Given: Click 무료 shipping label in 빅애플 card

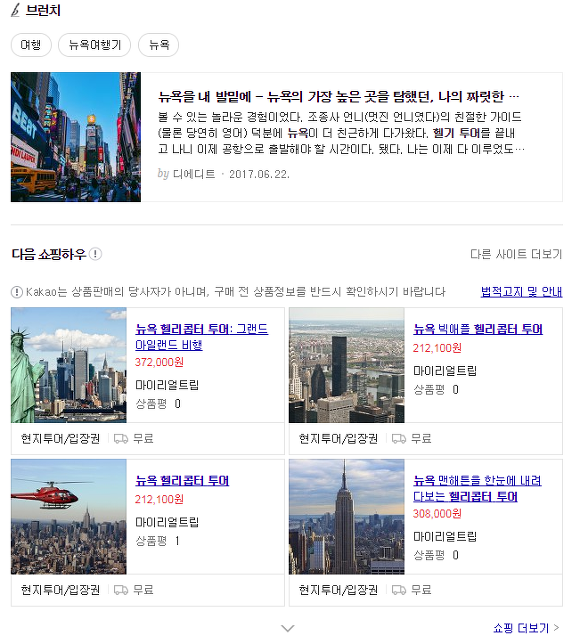Looking at the screenshot, I should tap(421, 439).
